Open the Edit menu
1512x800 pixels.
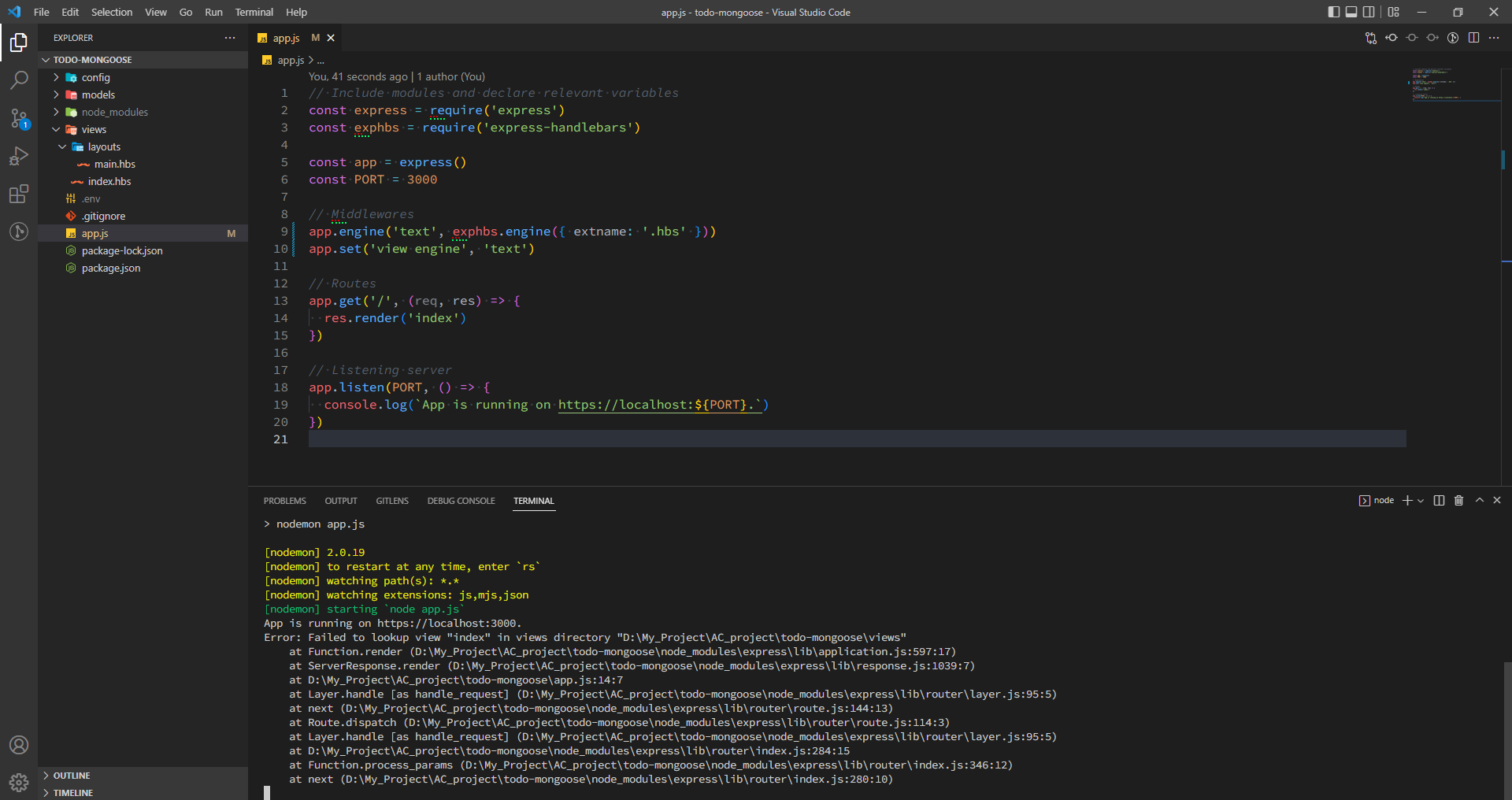tap(70, 12)
